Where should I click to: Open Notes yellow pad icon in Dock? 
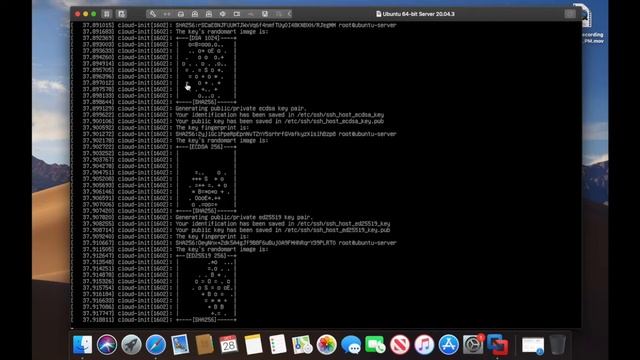[253, 345]
